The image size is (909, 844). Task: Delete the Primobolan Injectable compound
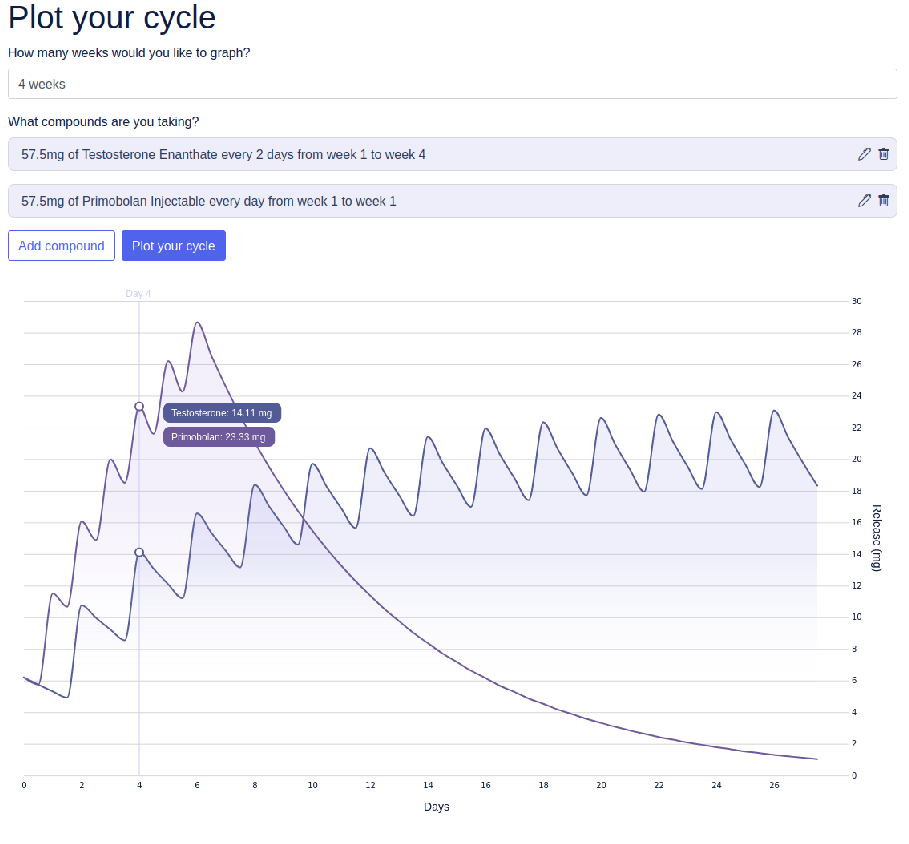tap(883, 200)
